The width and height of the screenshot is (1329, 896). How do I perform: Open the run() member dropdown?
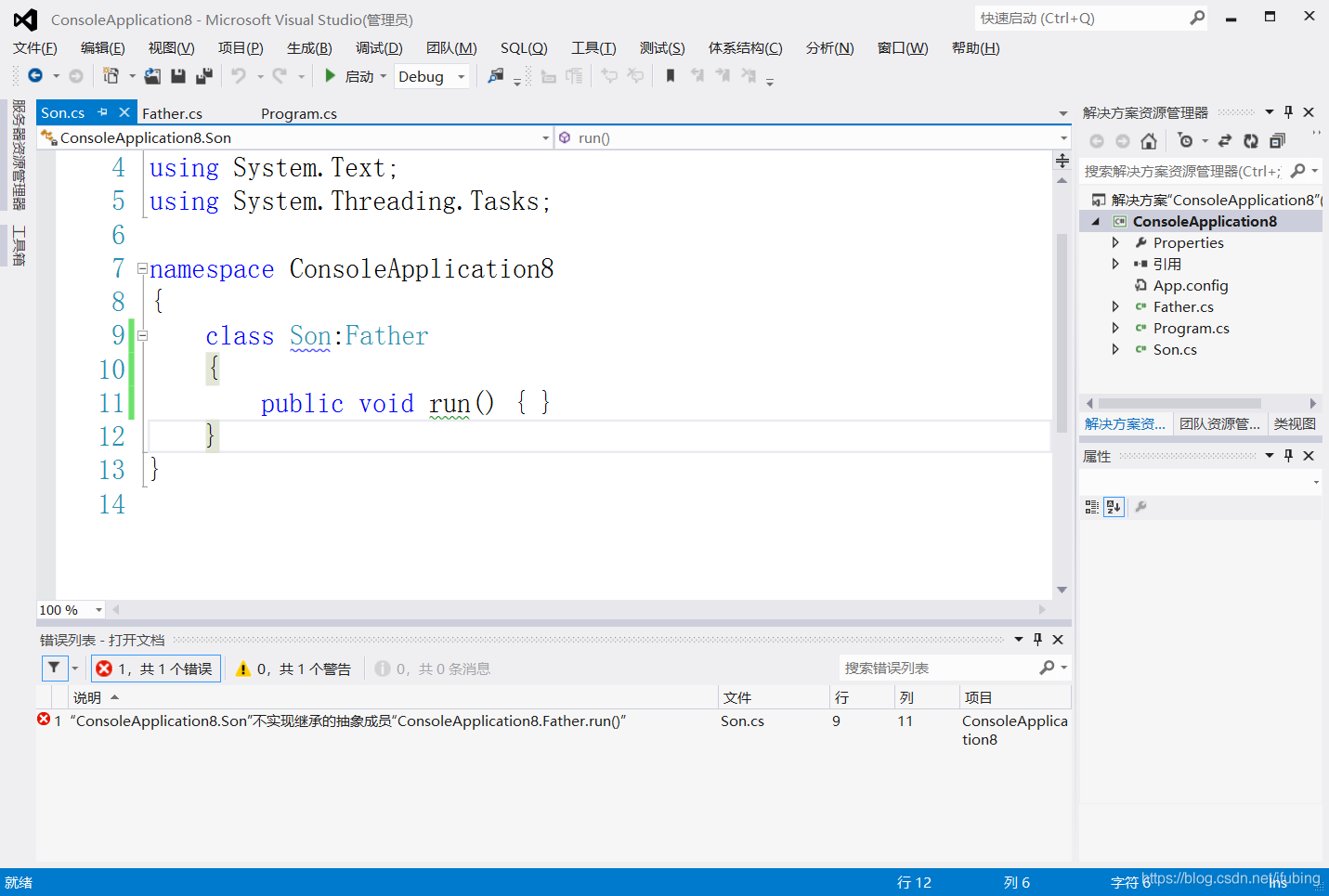click(1063, 138)
